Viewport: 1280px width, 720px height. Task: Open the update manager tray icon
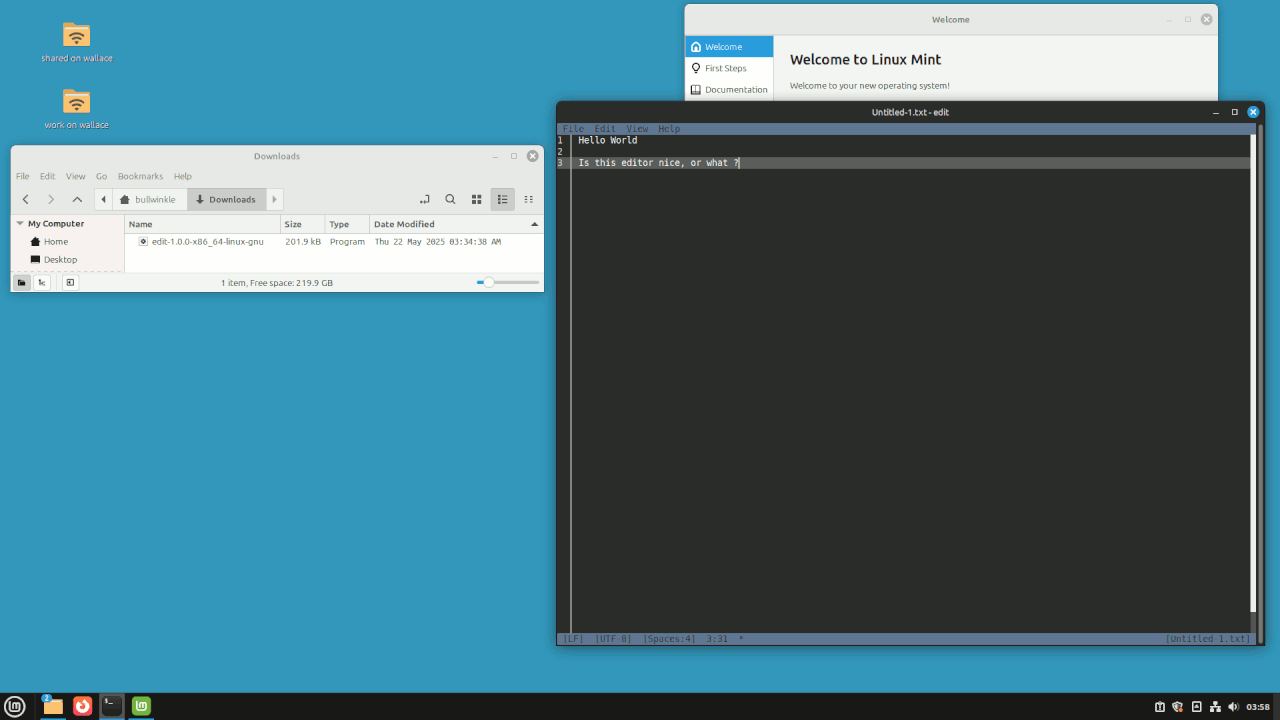pyautogui.click(x=1160, y=707)
